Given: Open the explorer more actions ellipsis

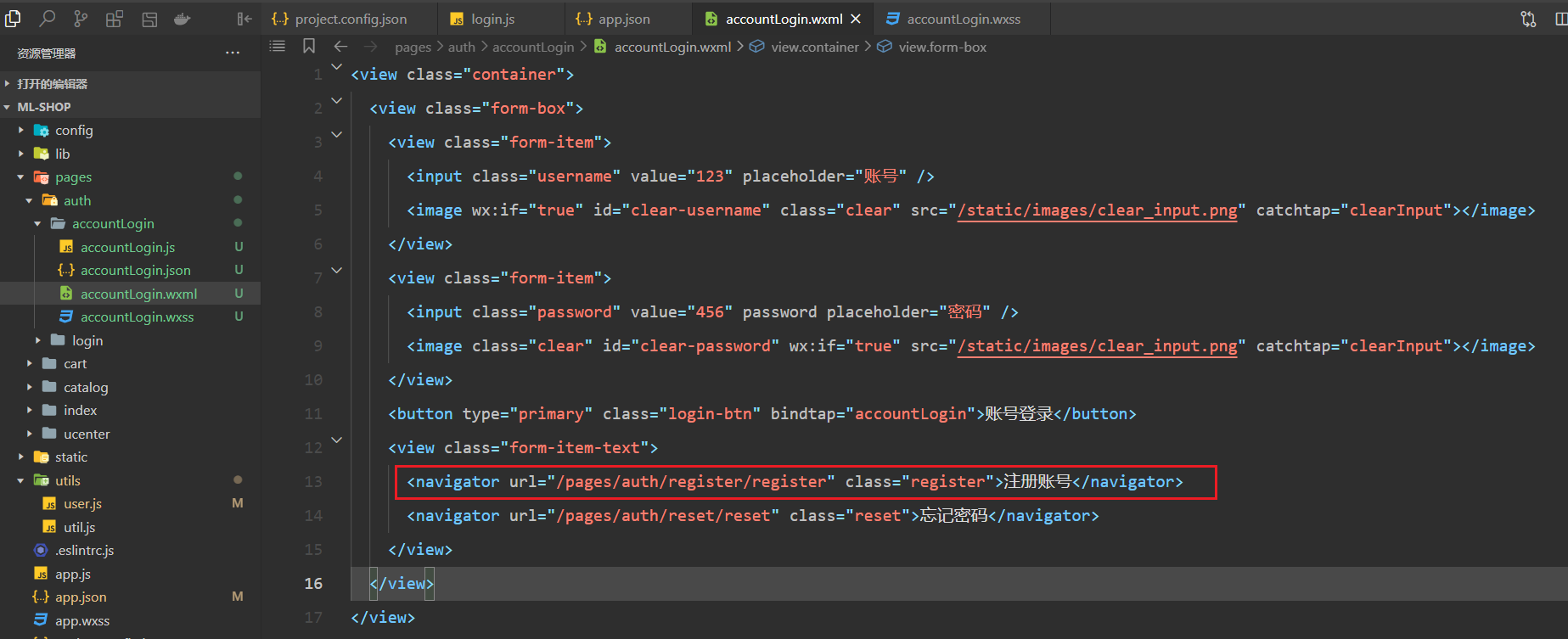Looking at the screenshot, I should [233, 53].
